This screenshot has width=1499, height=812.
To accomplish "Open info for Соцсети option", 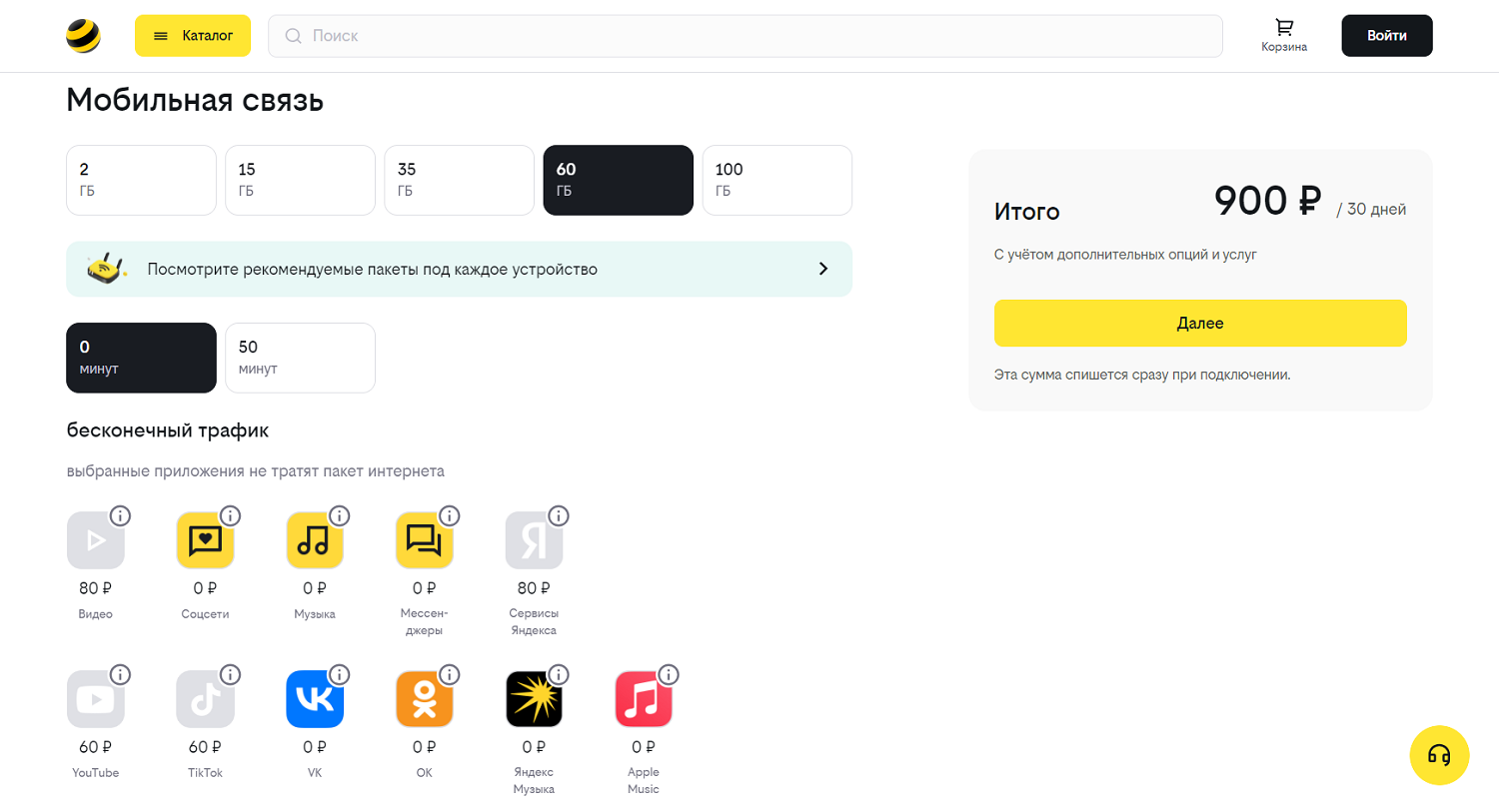I will pyautogui.click(x=230, y=515).
